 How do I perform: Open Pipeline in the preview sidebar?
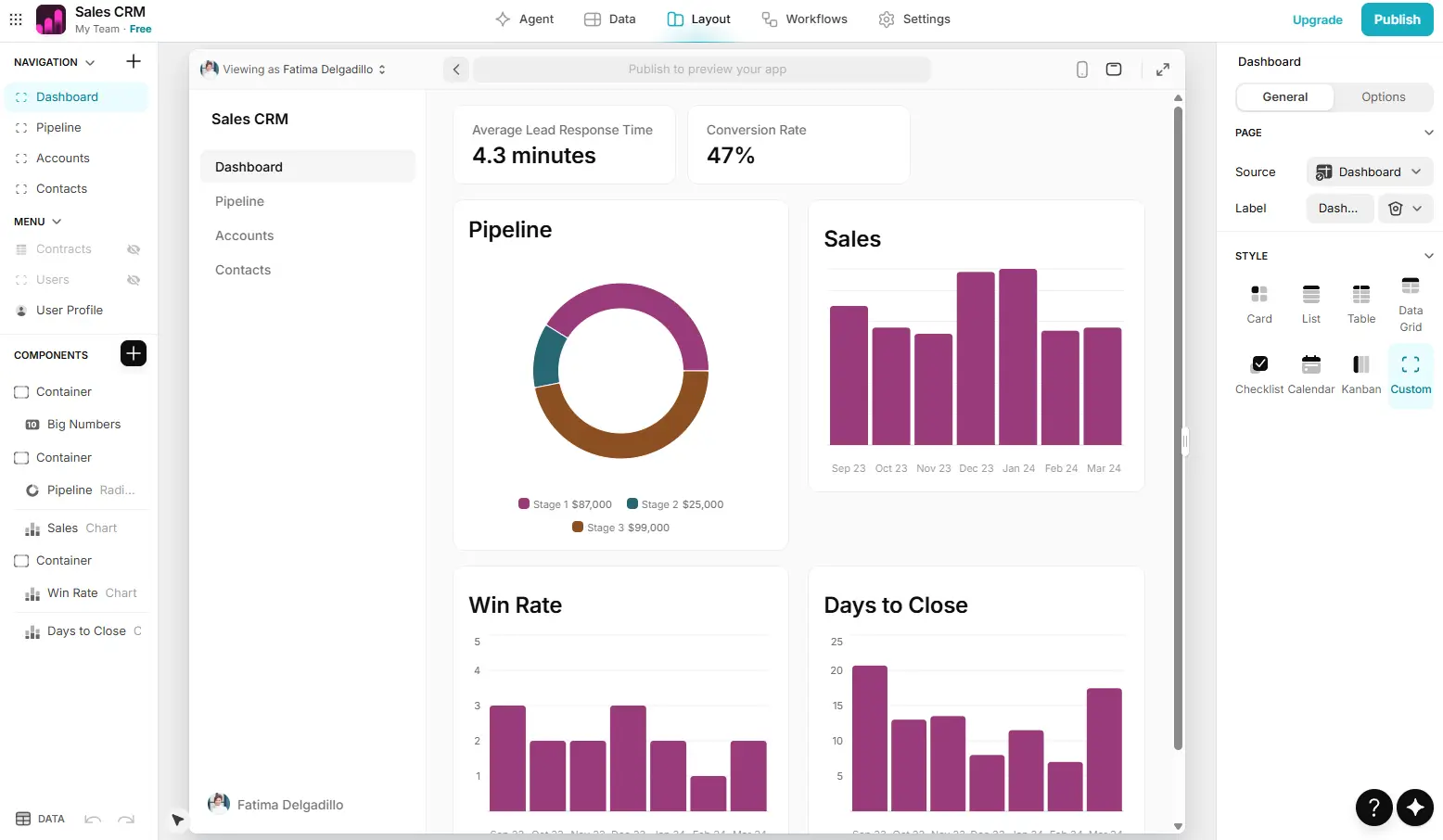click(307, 201)
